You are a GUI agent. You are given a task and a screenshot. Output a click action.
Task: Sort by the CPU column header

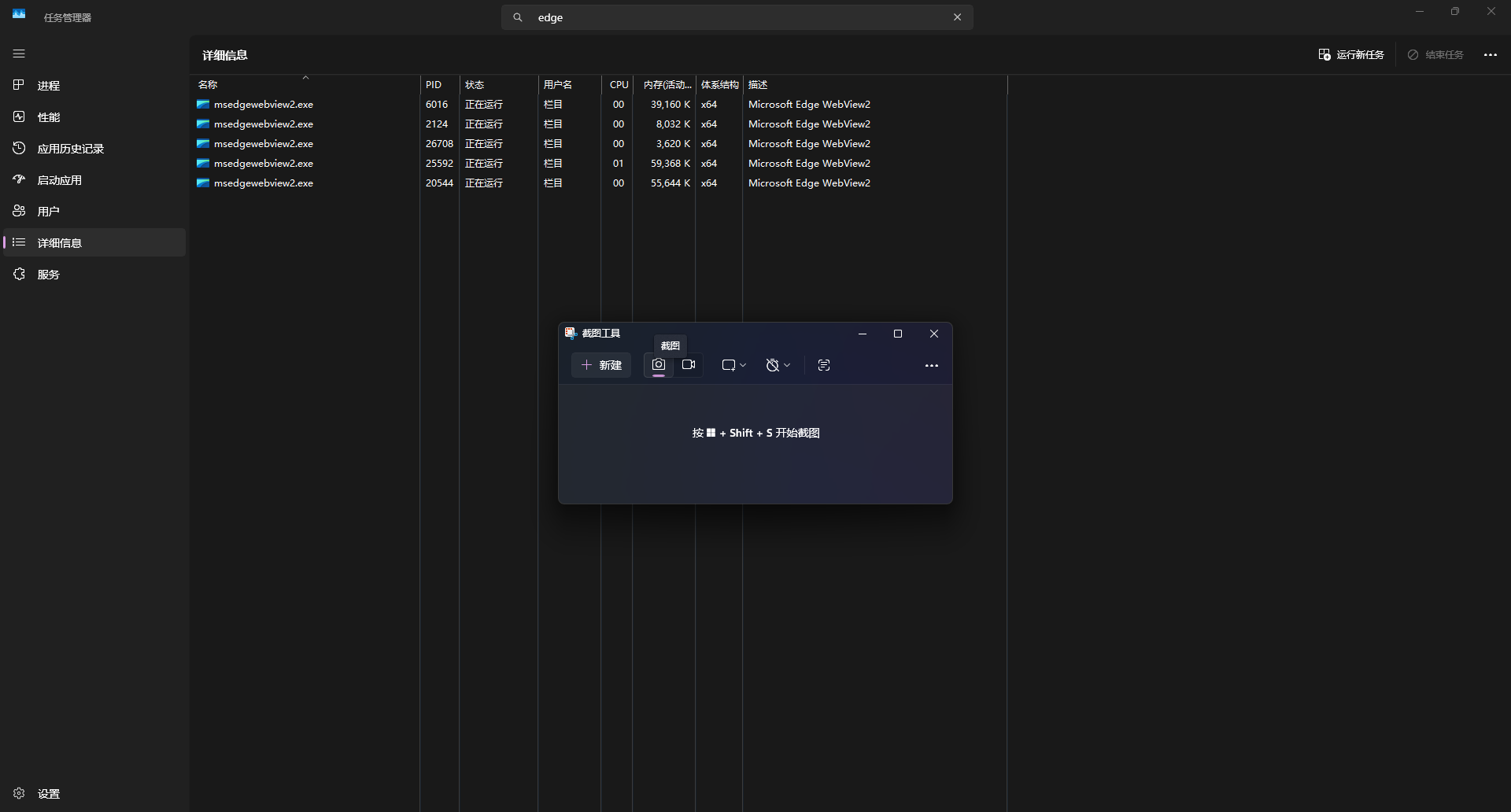pyautogui.click(x=617, y=84)
